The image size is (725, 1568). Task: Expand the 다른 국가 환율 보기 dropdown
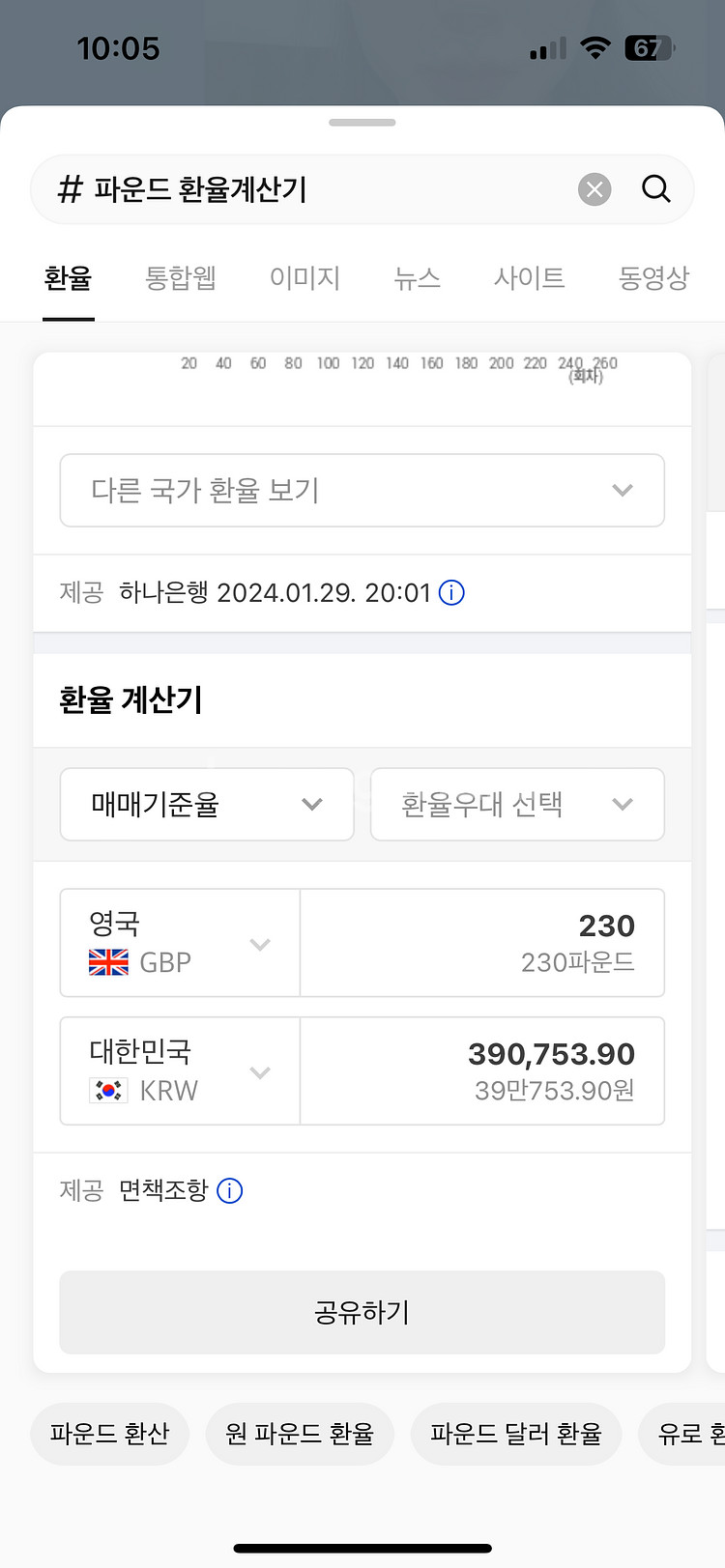tap(362, 491)
